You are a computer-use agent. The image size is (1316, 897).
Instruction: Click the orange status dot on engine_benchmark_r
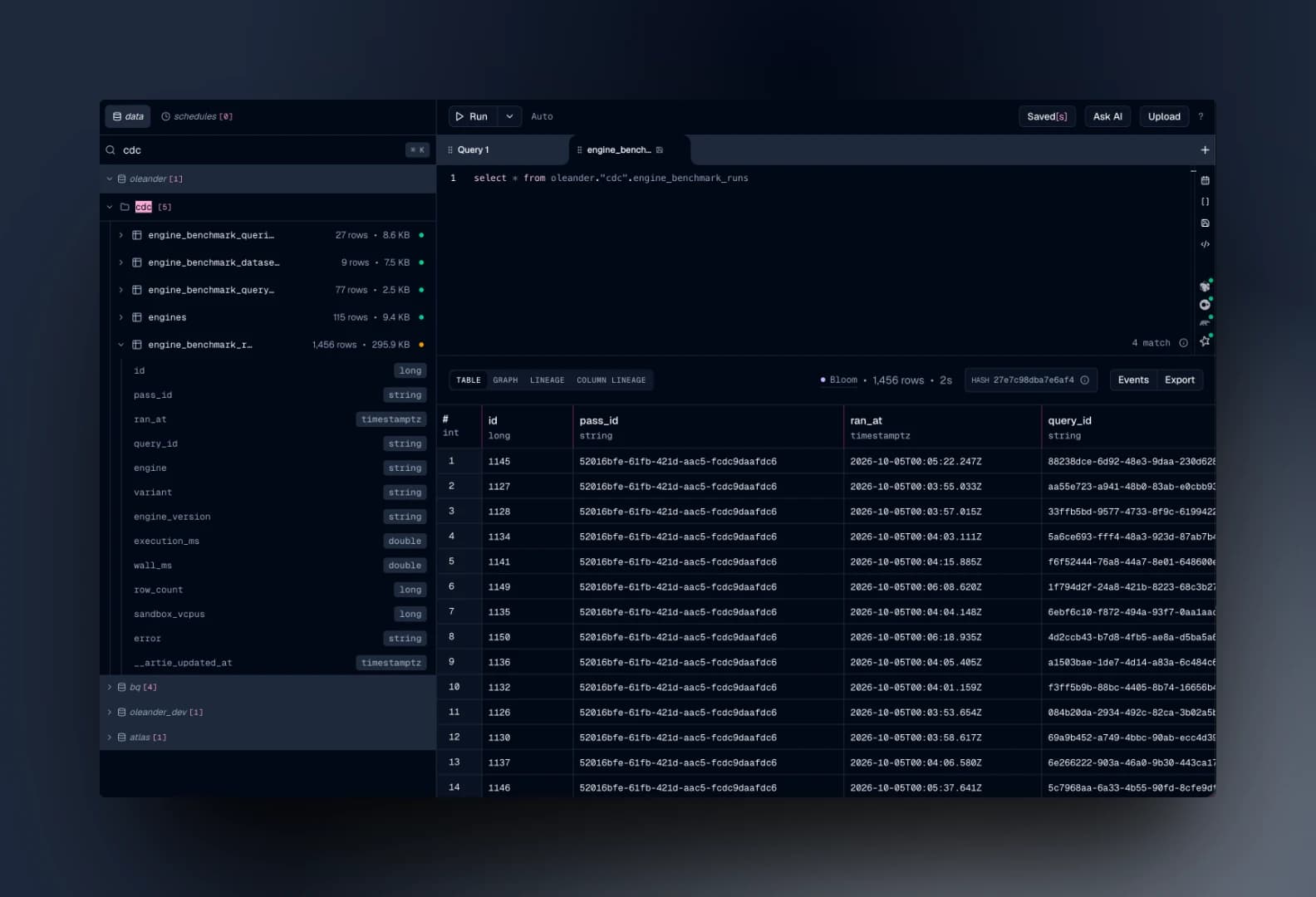(421, 345)
